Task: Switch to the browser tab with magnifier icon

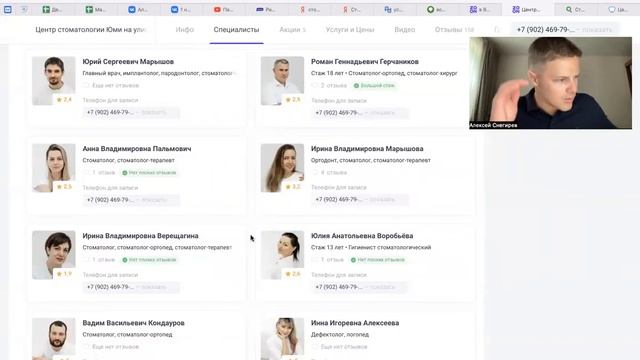Action: click(575, 9)
